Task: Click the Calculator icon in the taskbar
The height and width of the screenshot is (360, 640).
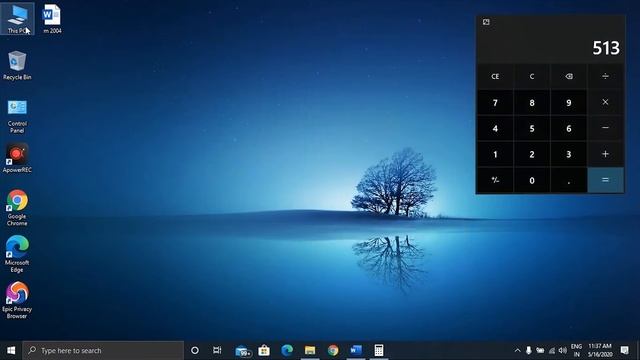Action: [x=379, y=350]
